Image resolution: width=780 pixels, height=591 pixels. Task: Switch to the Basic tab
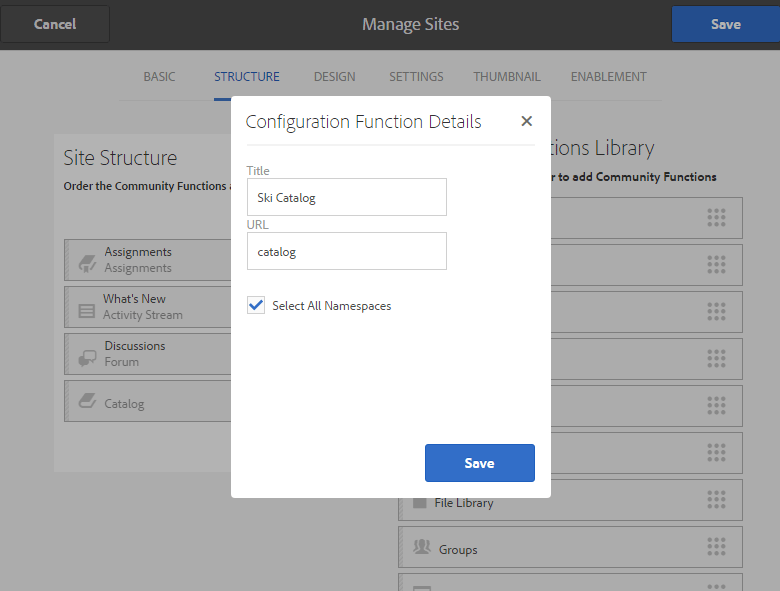coord(159,77)
